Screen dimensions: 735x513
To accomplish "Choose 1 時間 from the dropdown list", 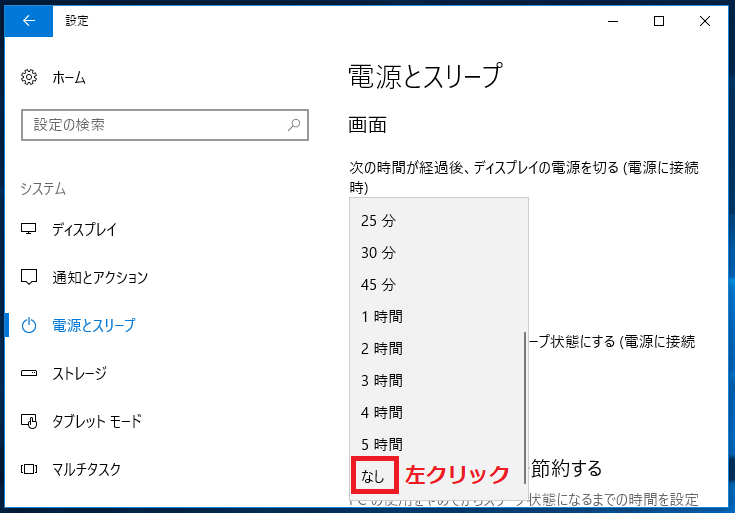I will 439,317.
